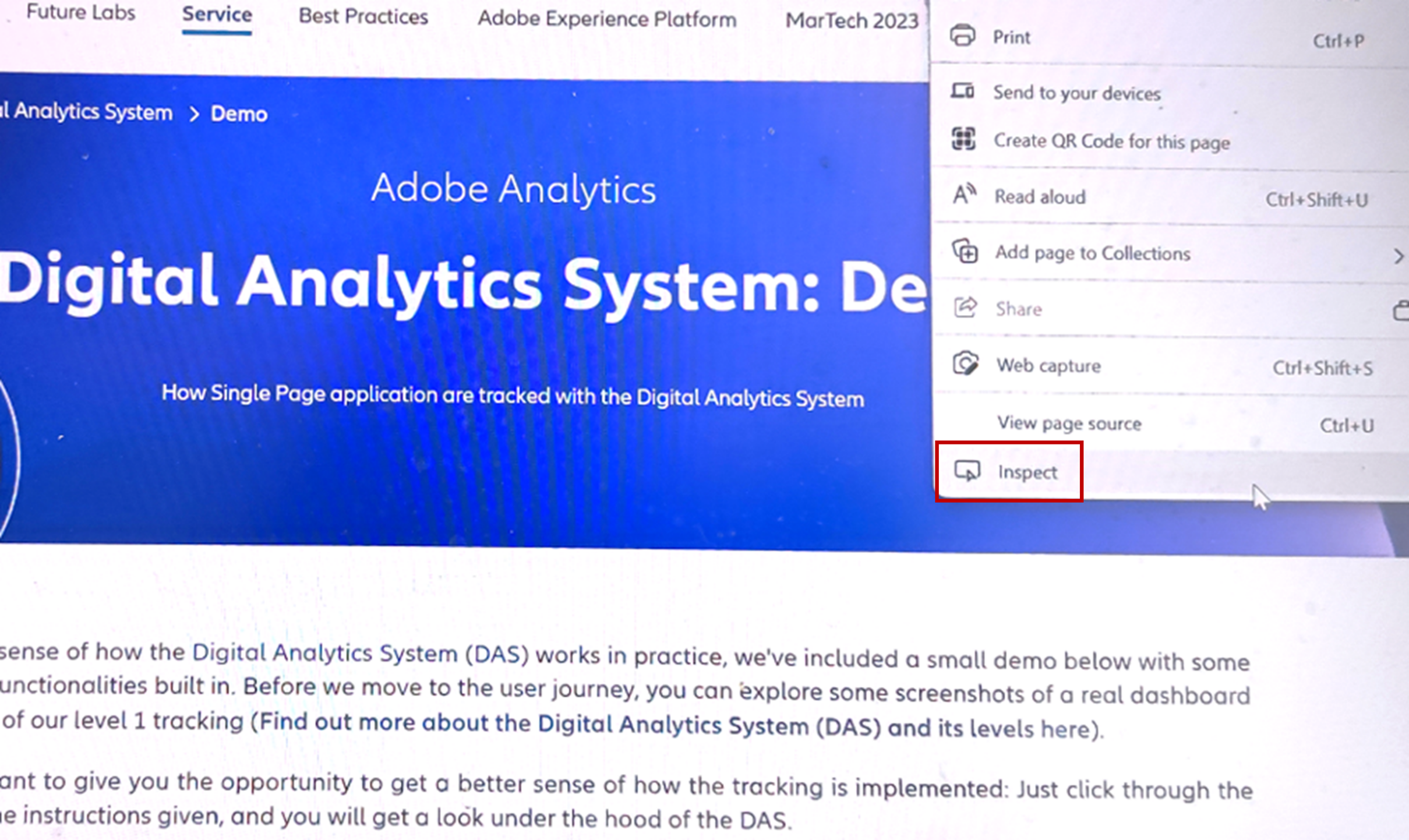This screenshot has width=1409, height=840.
Task: Click the QR code icon
Action: coord(963,139)
